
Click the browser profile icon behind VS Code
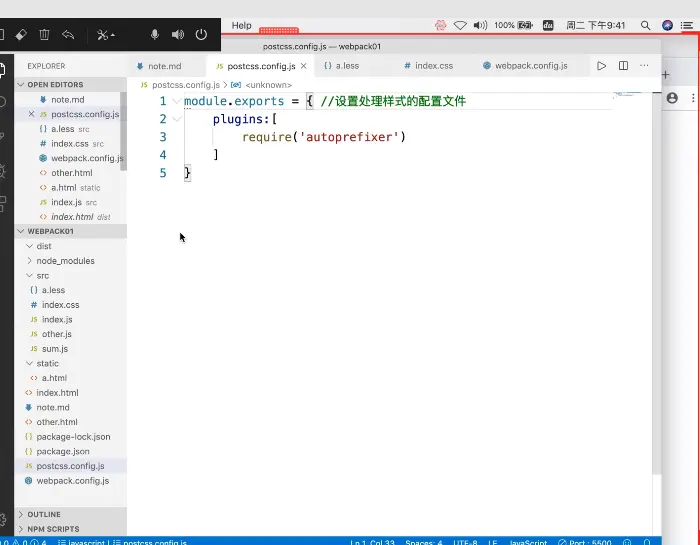point(672,98)
